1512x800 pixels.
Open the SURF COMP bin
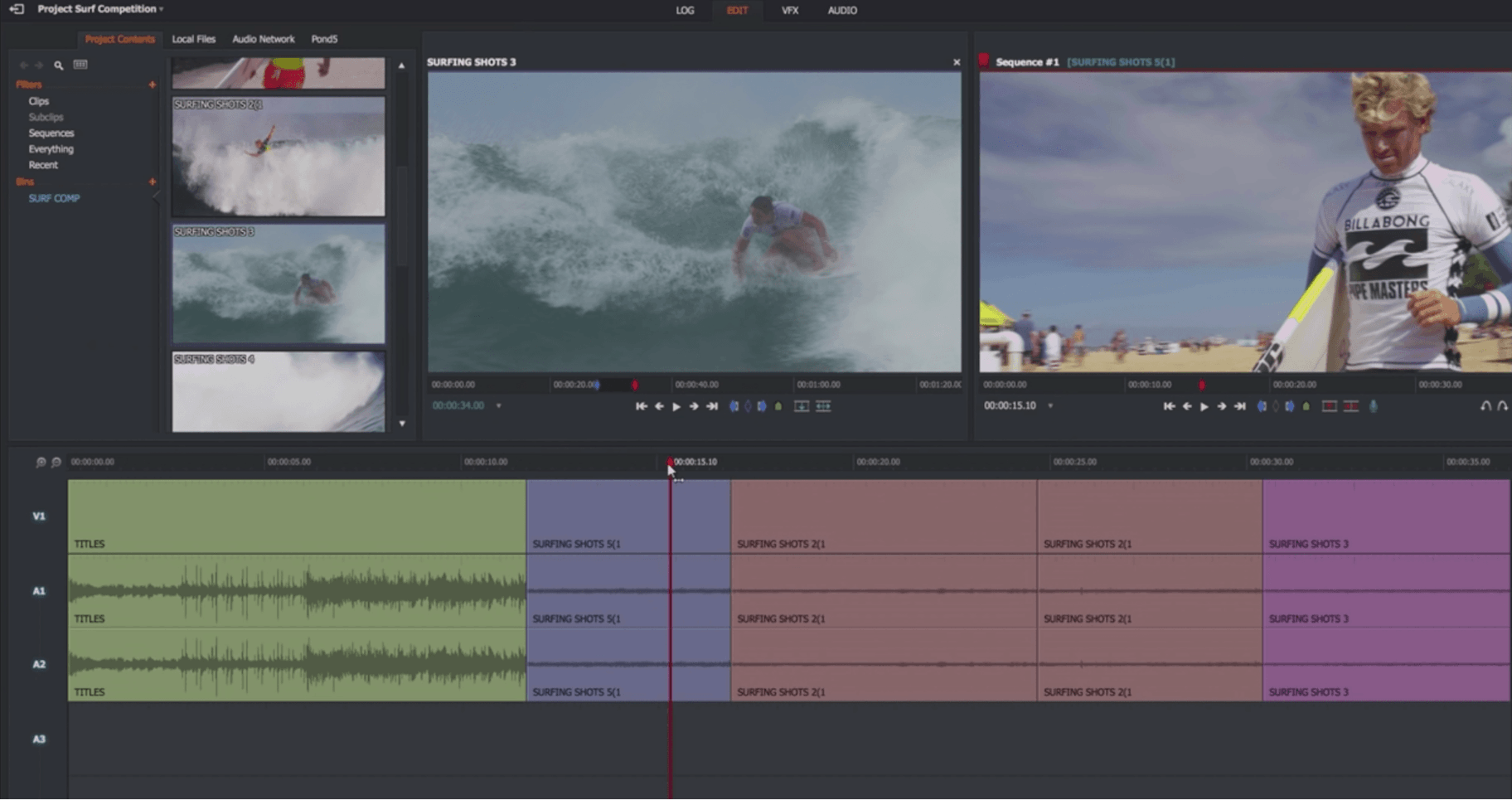[x=54, y=199]
